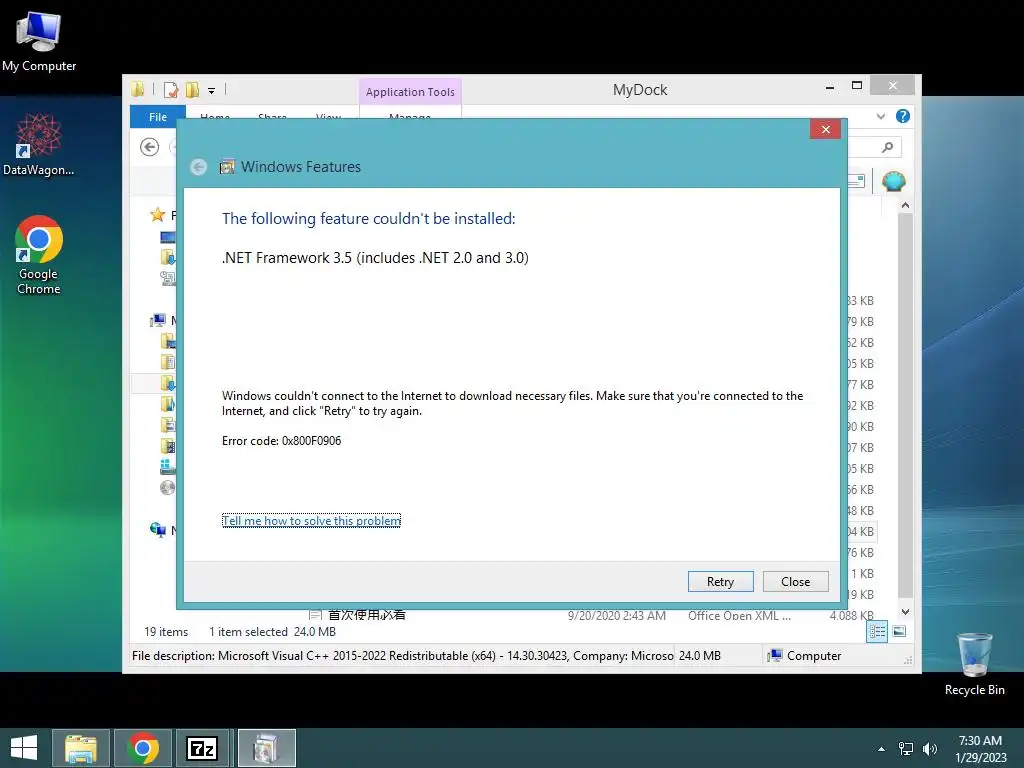This screenshot has height=768, width=1024.
Task: Click the 'Error code: 0x800F0906' text
Action: pos(281,441)
